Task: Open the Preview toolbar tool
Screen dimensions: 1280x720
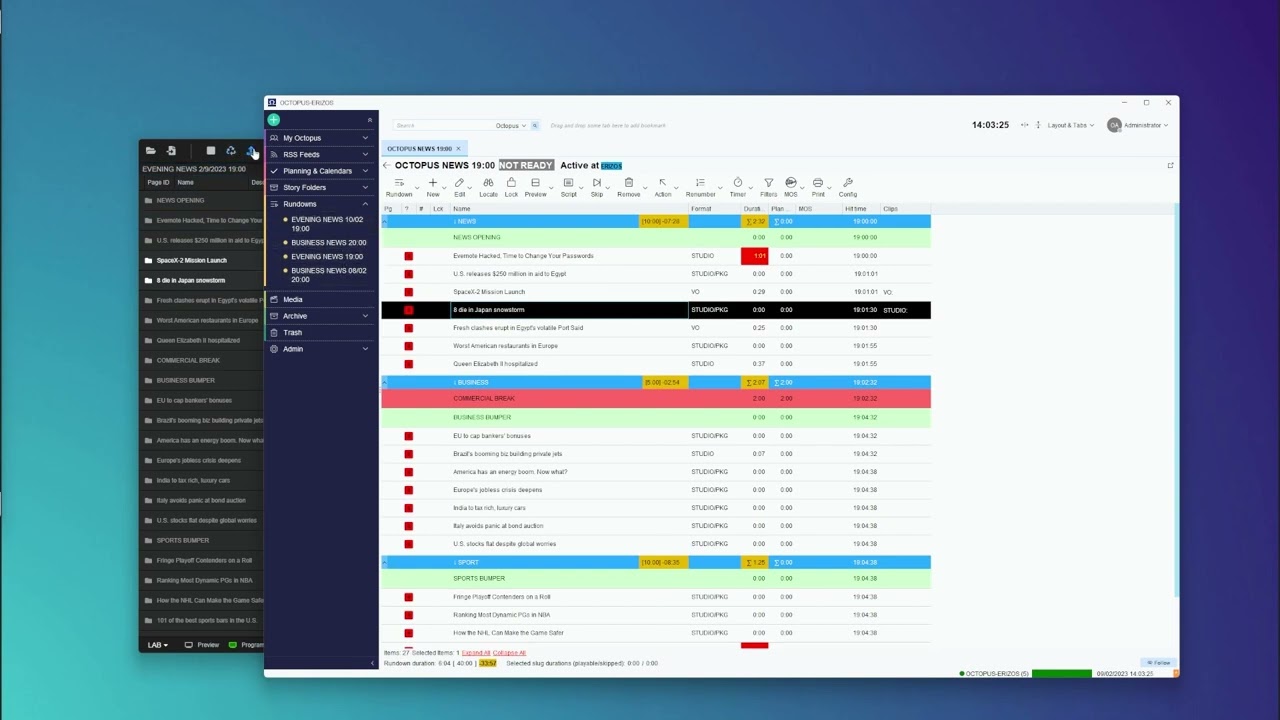Action: (535, 187)
